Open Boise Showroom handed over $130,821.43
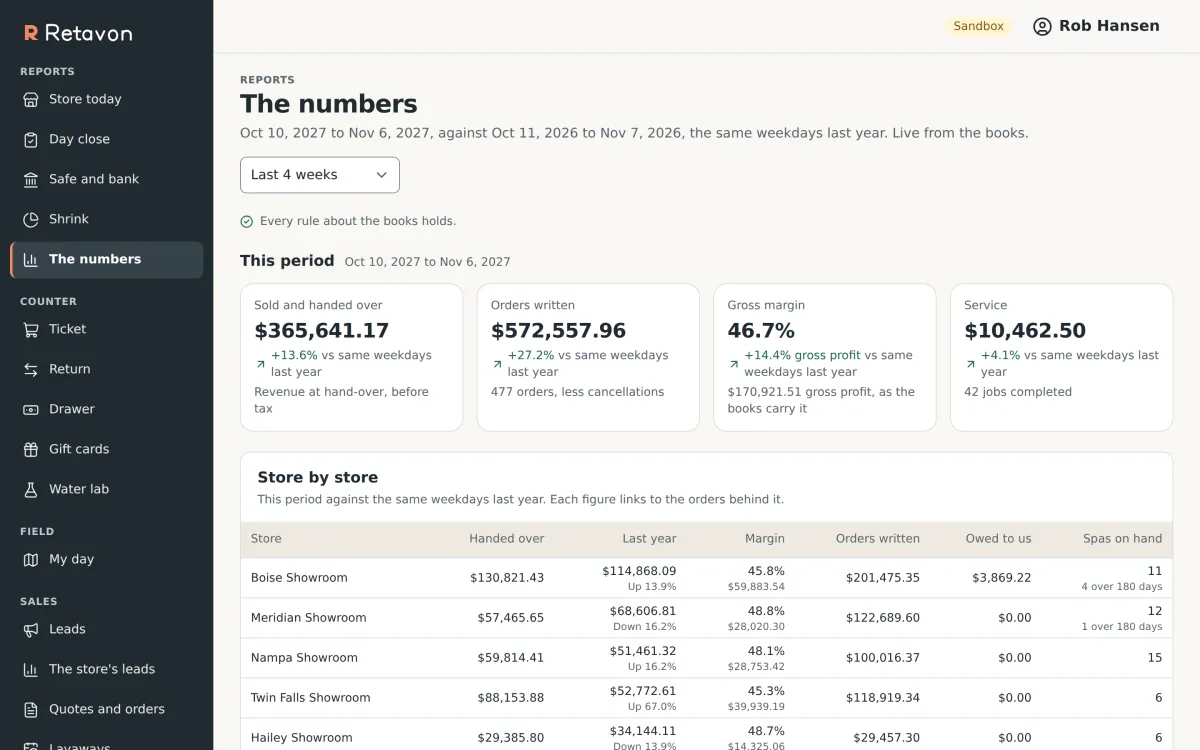The height and width of the screenshot is (750, 1200). coord(507,578)
